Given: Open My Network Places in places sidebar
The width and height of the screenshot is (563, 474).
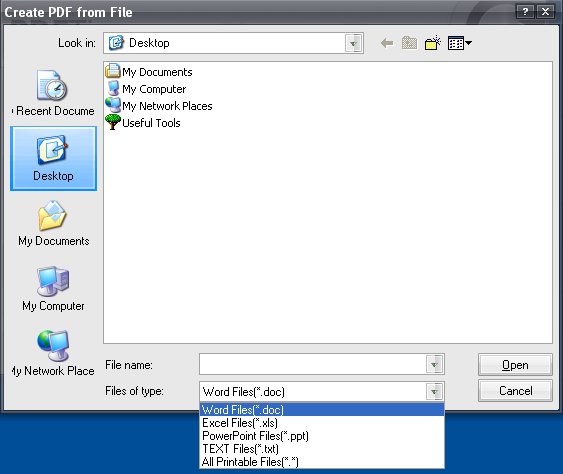Looking at the screenshot, I should click(x=53, y=353).
